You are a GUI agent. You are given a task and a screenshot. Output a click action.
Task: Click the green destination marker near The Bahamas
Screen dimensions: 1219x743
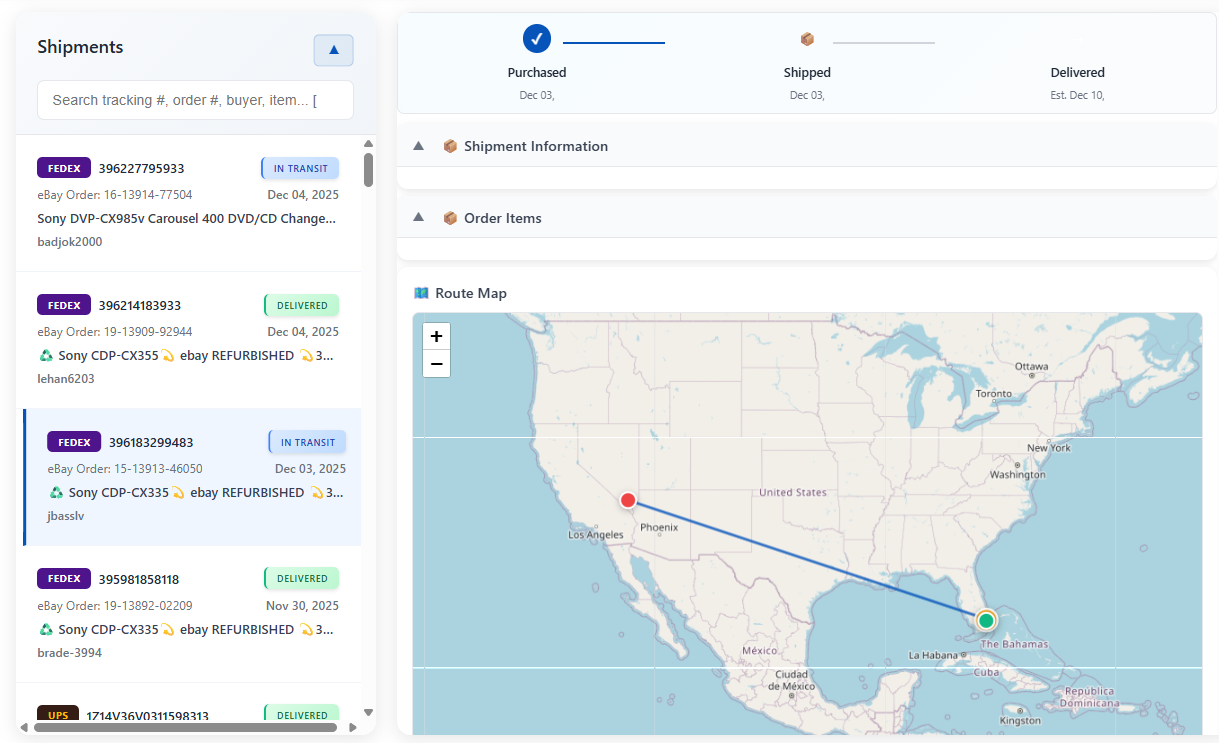pyautogui.click(x=985, y=620)
